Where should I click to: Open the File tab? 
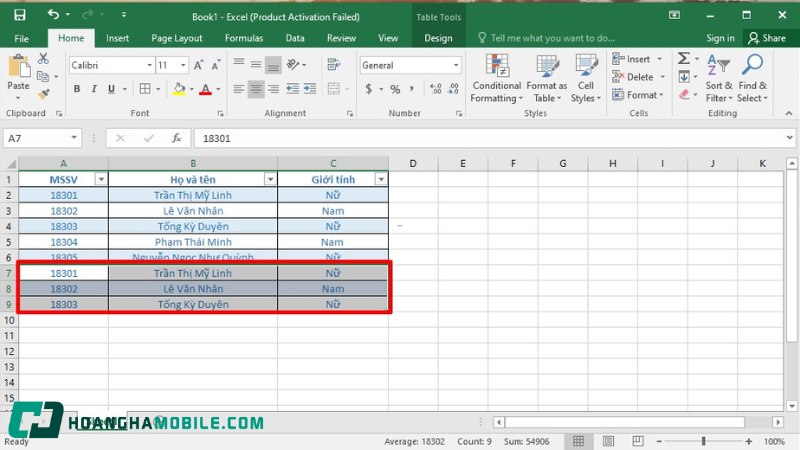(x=21, y=38)
